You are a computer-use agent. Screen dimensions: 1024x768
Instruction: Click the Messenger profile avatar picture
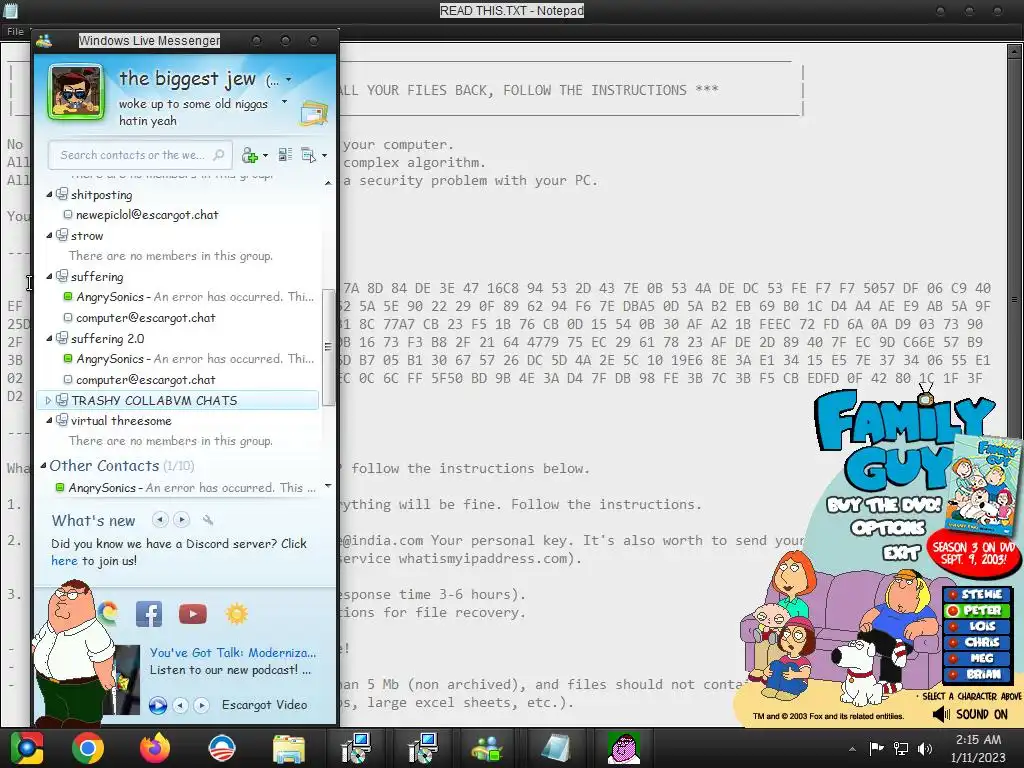[x=76, y=92]
